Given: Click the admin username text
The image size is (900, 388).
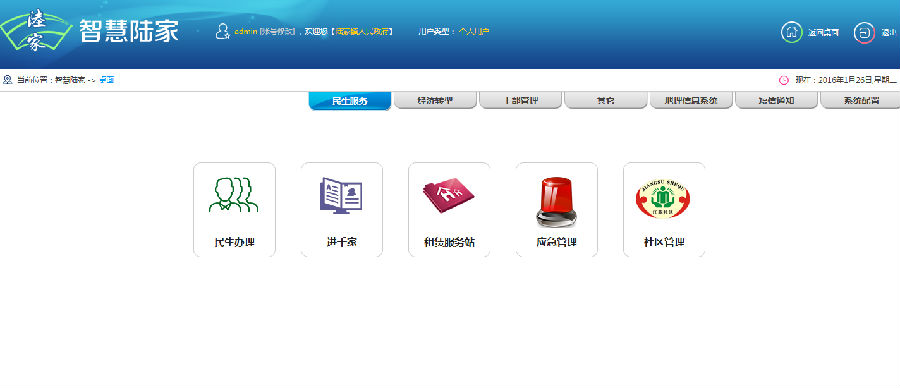Looking at the screenshot, I should [x=245, y=32].
